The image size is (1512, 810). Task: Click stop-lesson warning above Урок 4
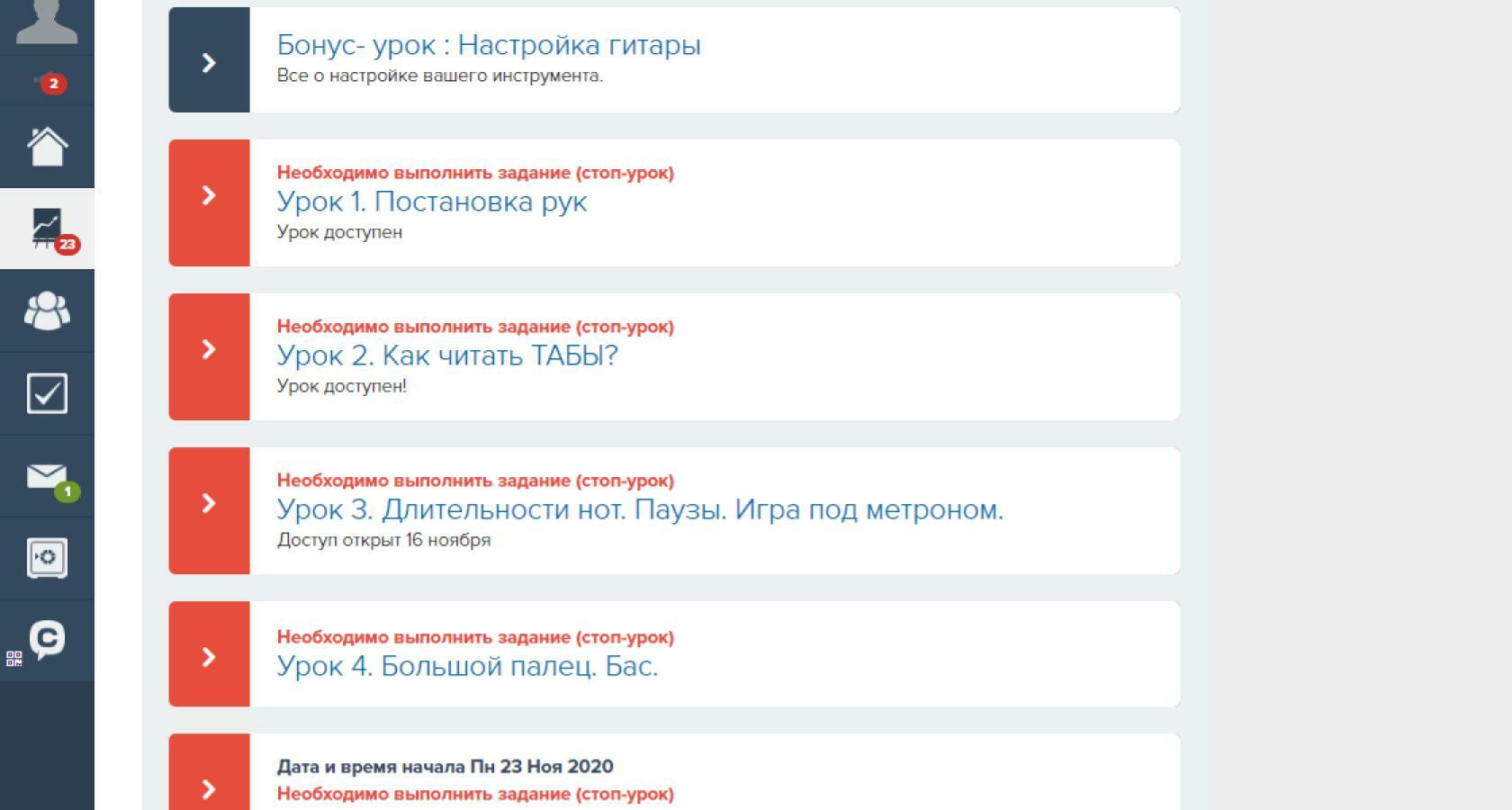[x=475, y=637]
